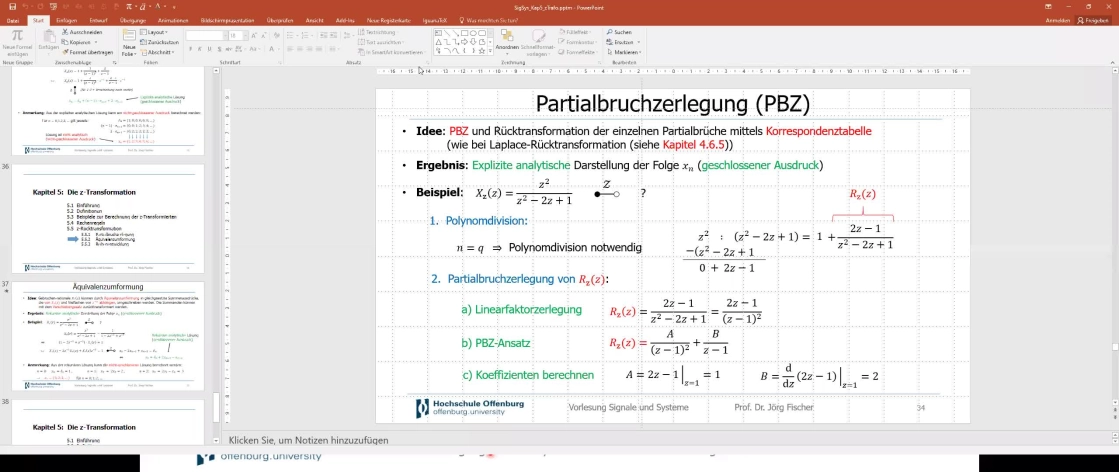Toggle italic (K) formatting

click(x=200, y=51)
